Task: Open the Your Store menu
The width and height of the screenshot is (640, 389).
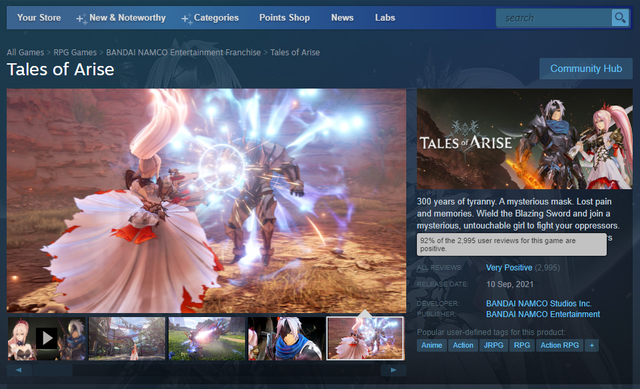Action: 39,18
